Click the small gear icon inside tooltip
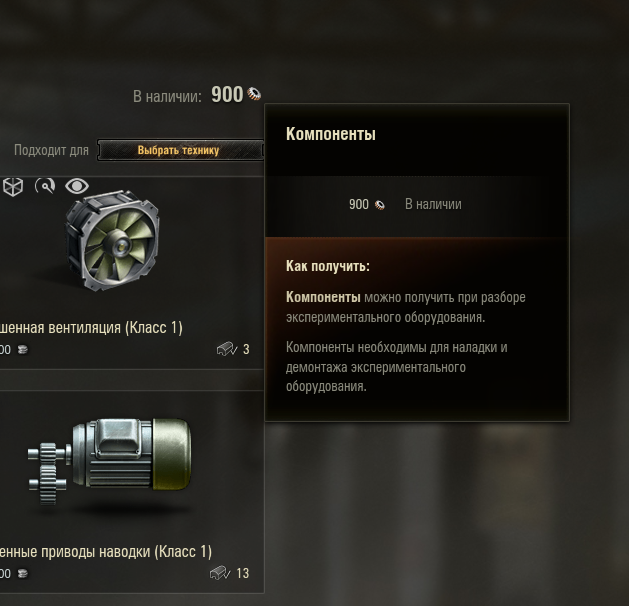This screenshot has width=629, height=606. pyautogui.click(x=379, y=205)
